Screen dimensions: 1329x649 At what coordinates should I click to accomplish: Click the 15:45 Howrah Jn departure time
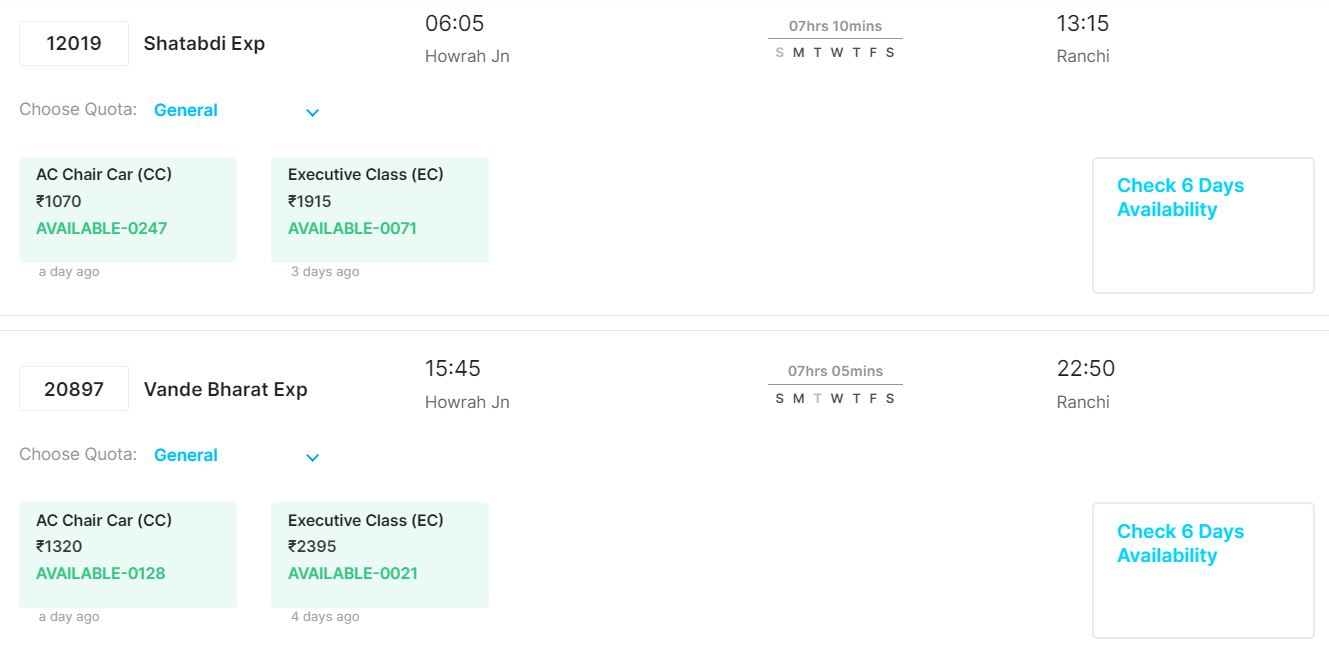click(453, 369)
